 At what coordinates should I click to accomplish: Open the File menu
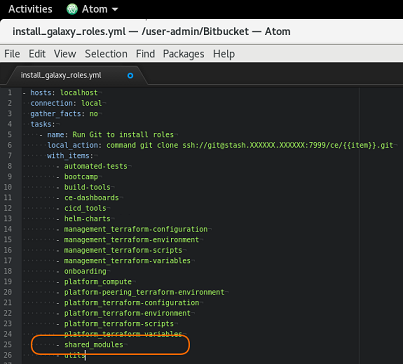click(12, 54)
